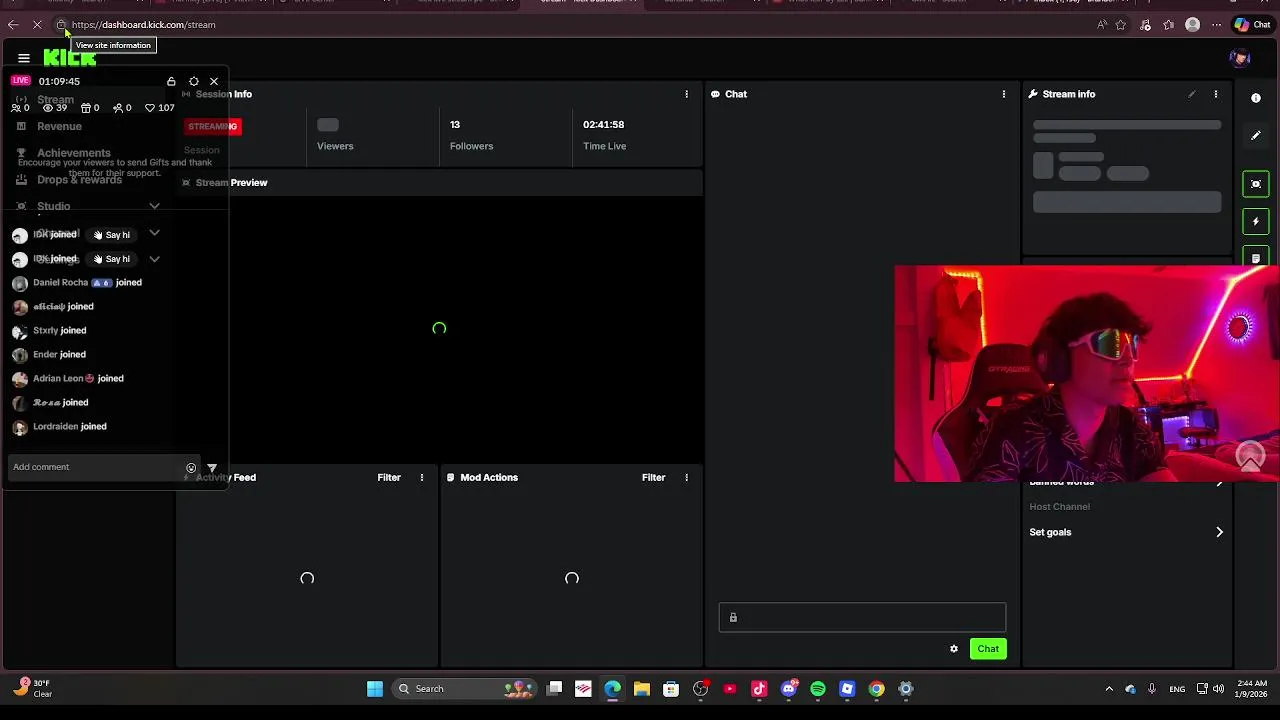The image size is (1280, 720).
Task: Open Copilot Chat button in Edge
Action: [x=1252, y=25]
